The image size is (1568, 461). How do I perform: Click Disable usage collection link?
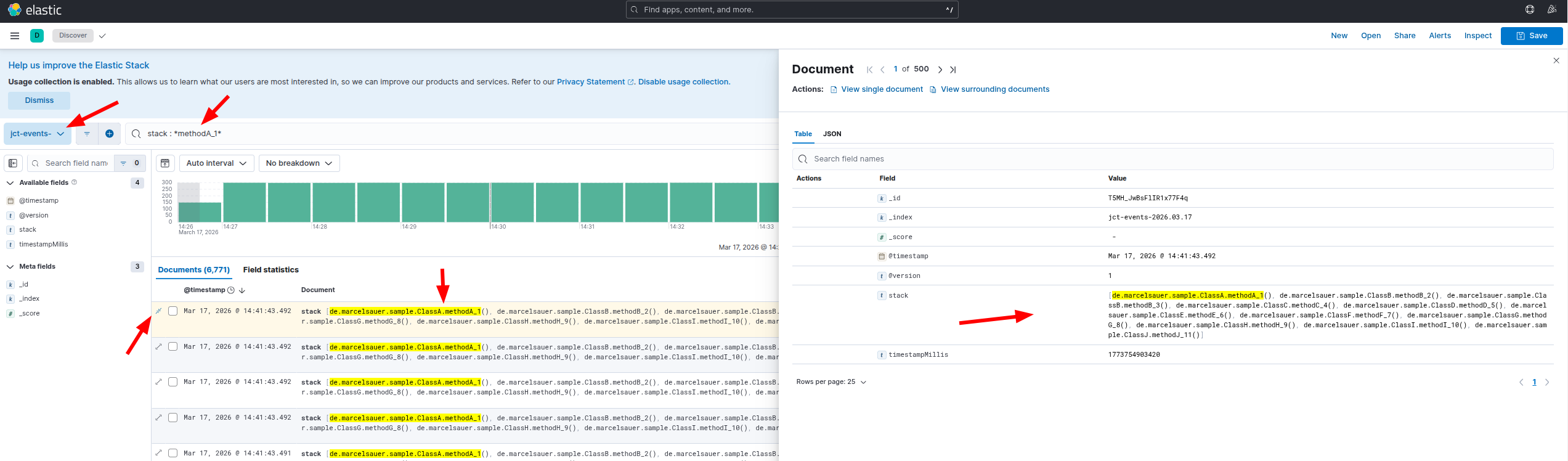684,82
